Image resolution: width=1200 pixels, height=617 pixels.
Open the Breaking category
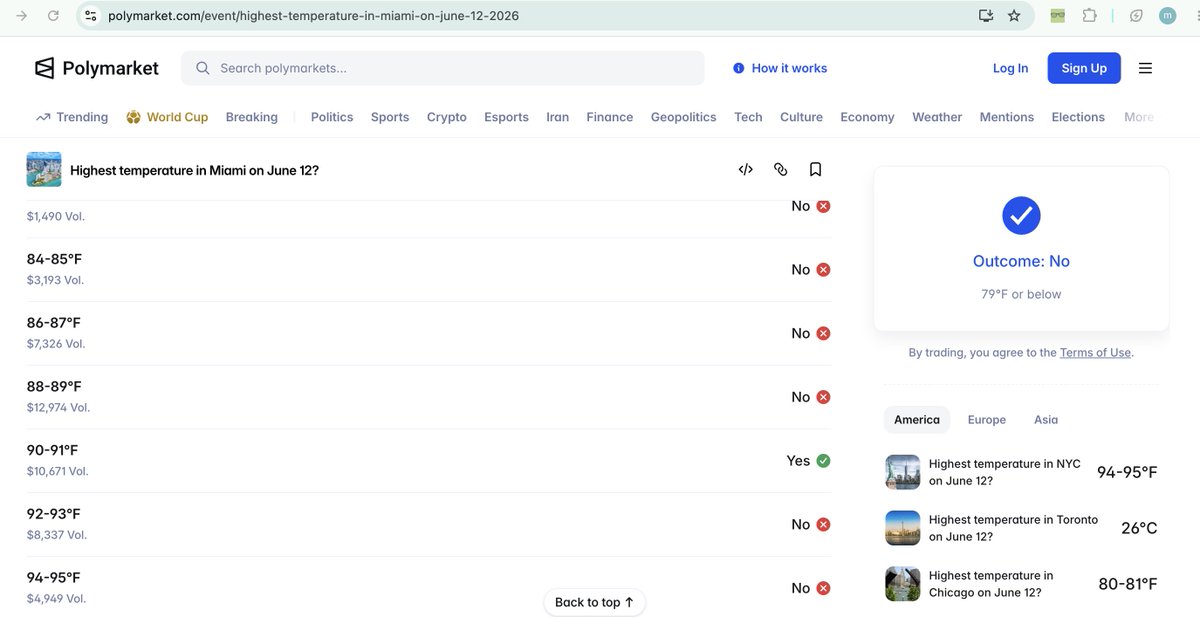pos(252,117)
